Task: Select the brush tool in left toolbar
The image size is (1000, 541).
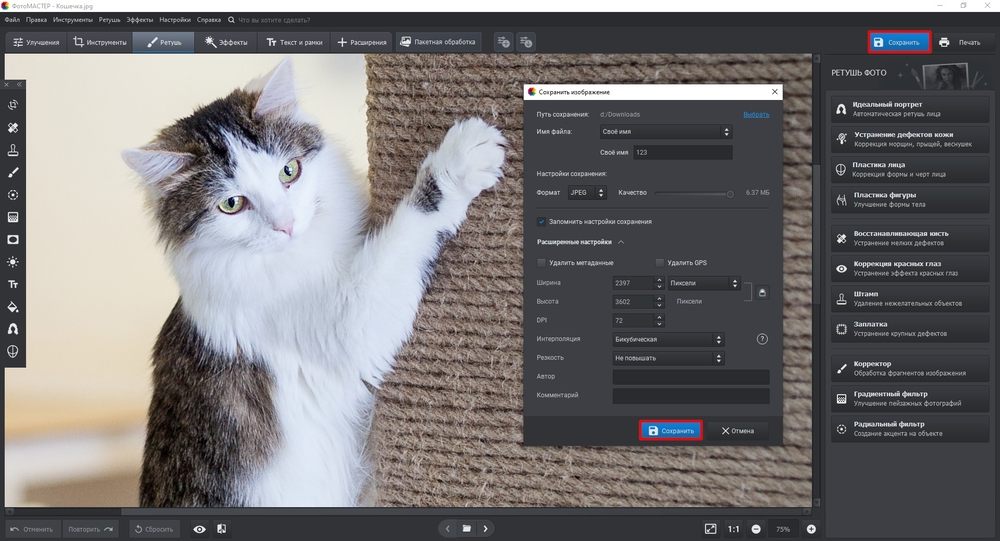Action: (x=13, y=172)
